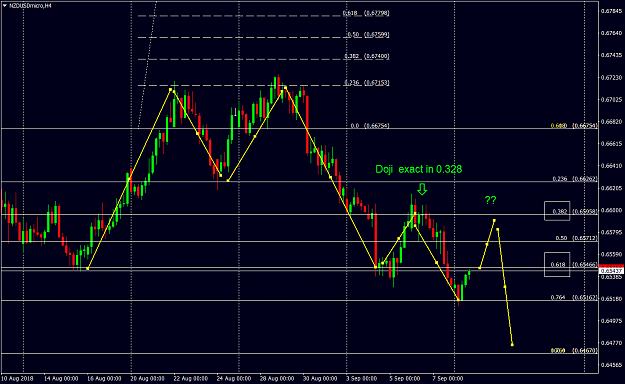625x384 pixels.
Task: Click 0.65180 on the price axis
Action: [x=611, y=298]
